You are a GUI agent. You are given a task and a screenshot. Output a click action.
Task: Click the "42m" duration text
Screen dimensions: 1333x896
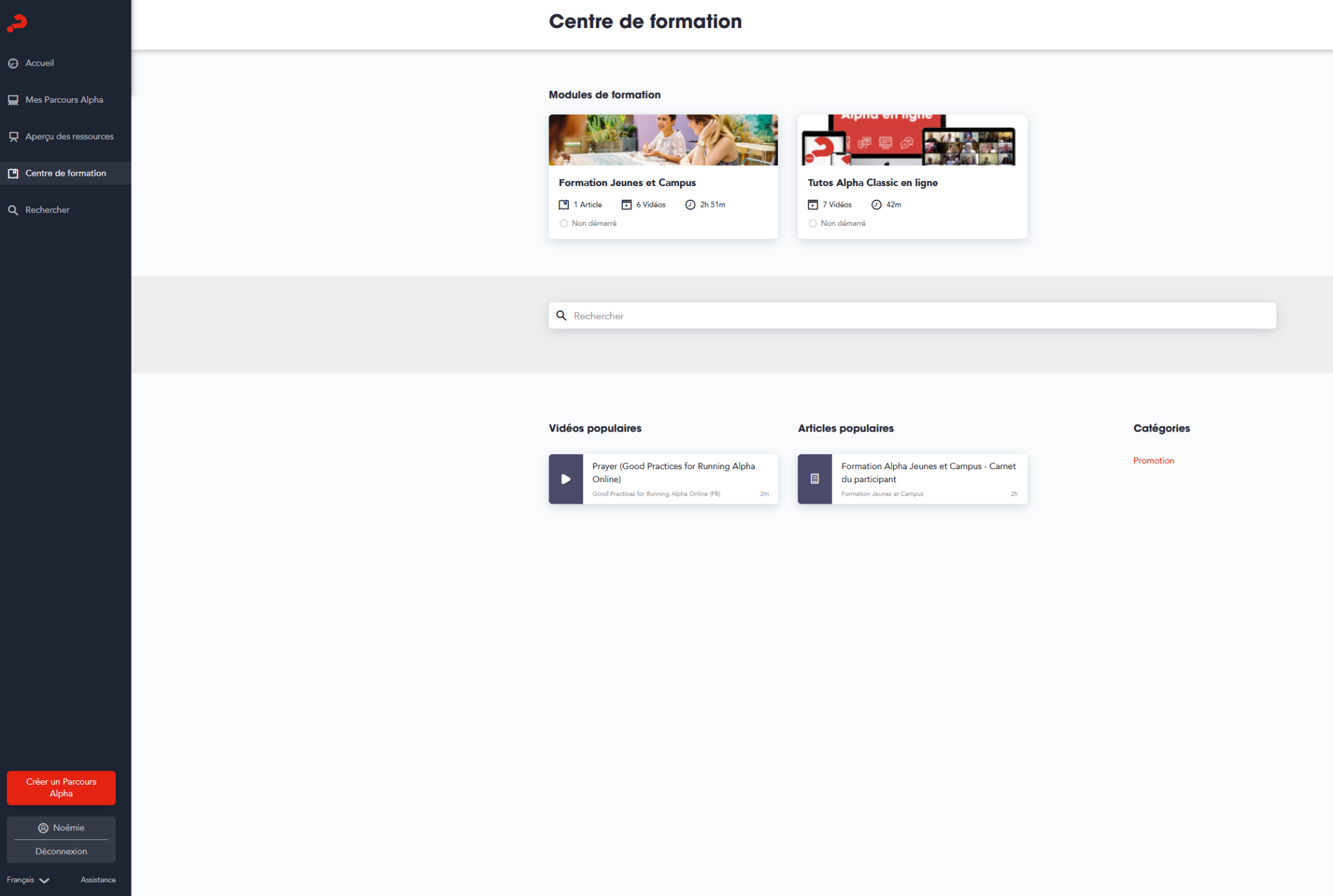894,205
